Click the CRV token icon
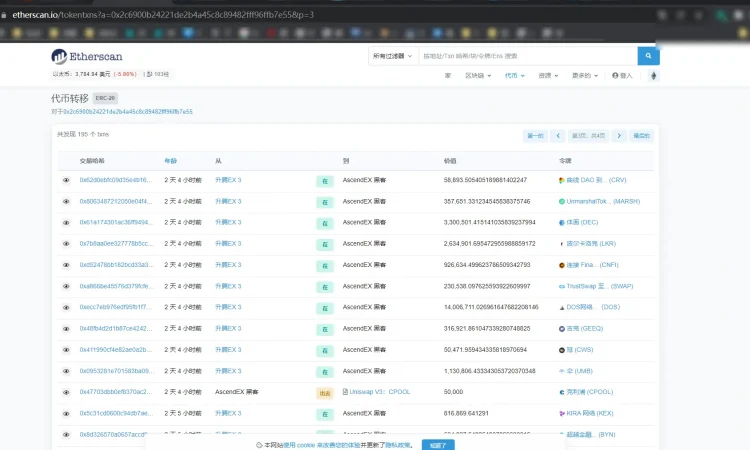 click(x=562, y=180)
